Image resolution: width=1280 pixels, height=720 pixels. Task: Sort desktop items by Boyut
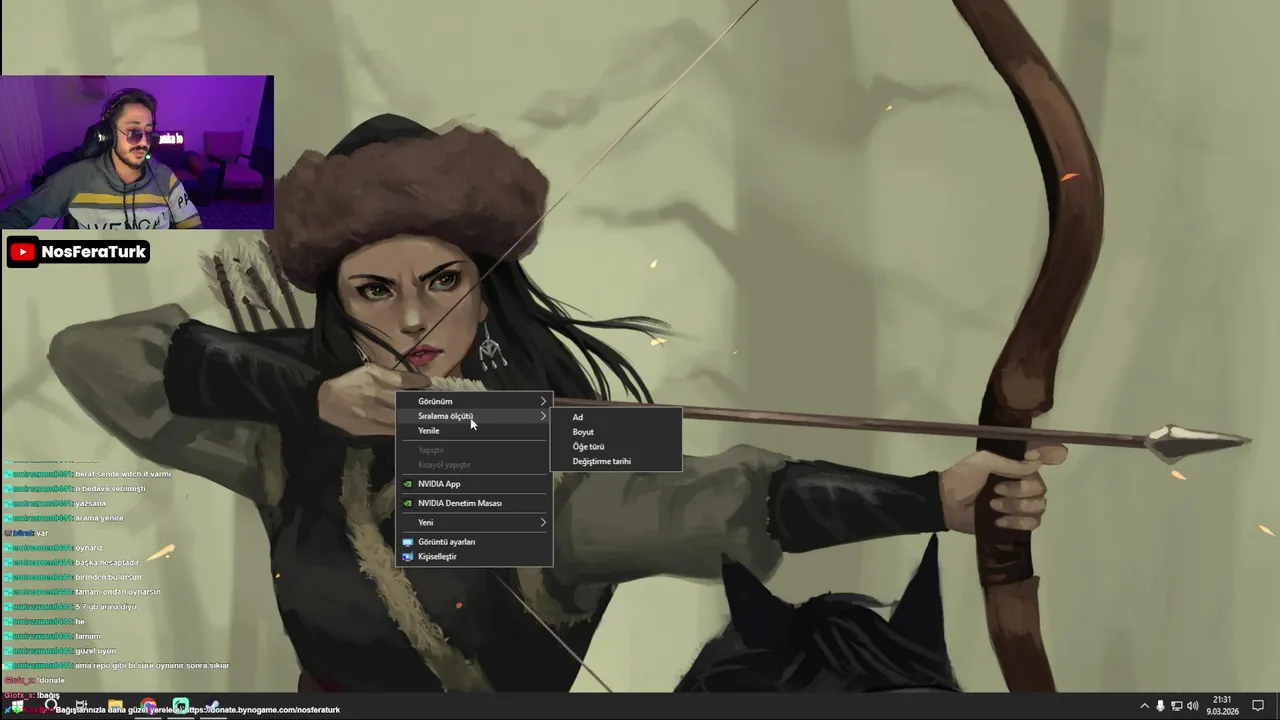coord(616,432)
